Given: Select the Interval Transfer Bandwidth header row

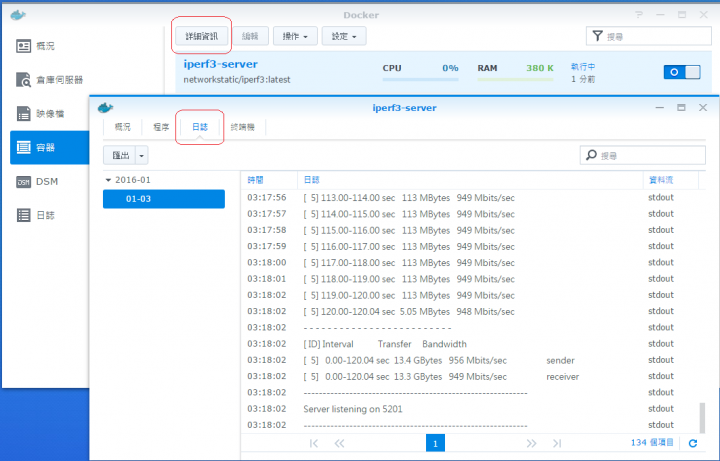Looking at the screenshot, I should coord(471,344).
